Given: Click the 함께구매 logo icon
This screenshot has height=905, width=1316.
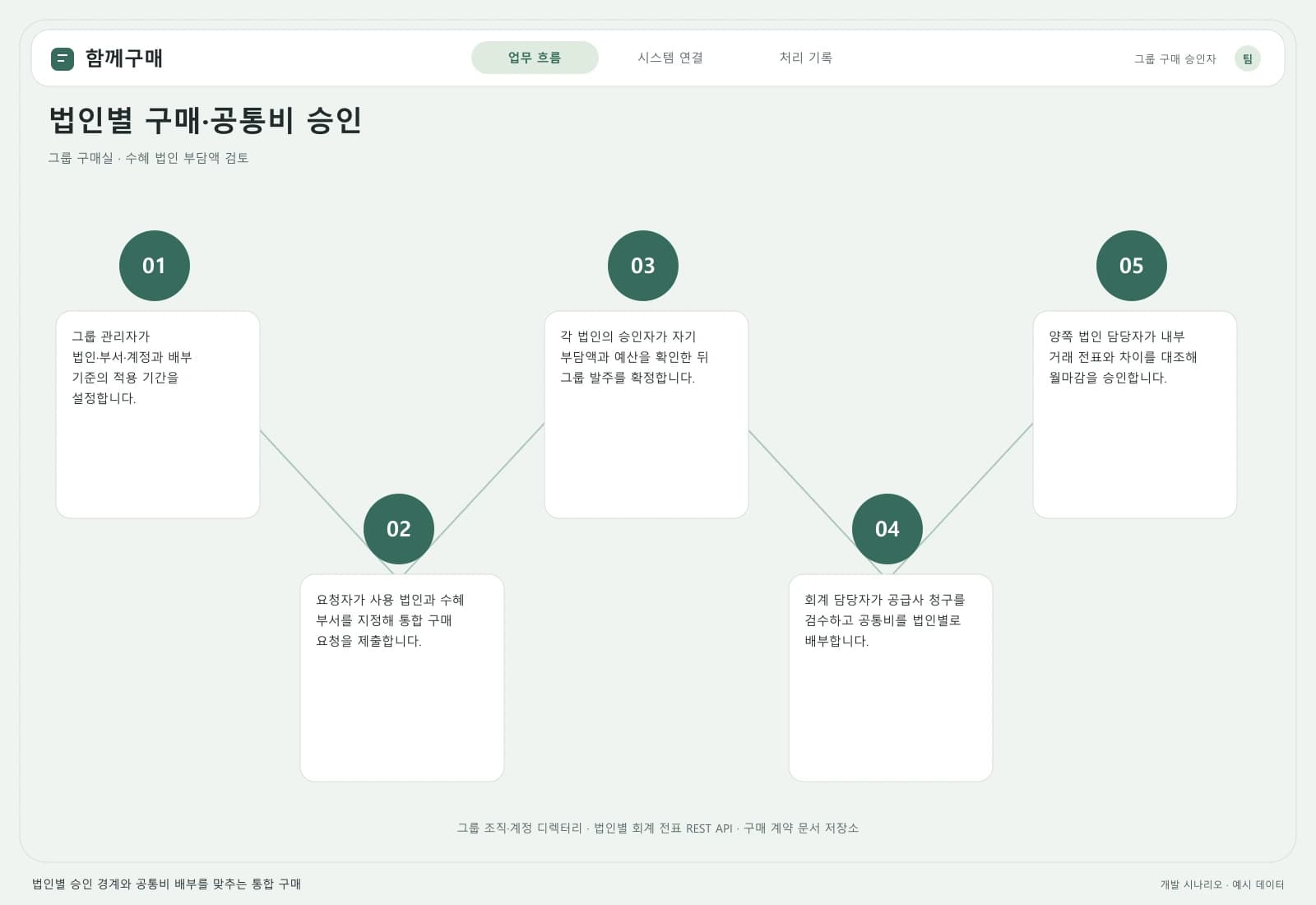Looking at the screenshot, I should 63,58.
